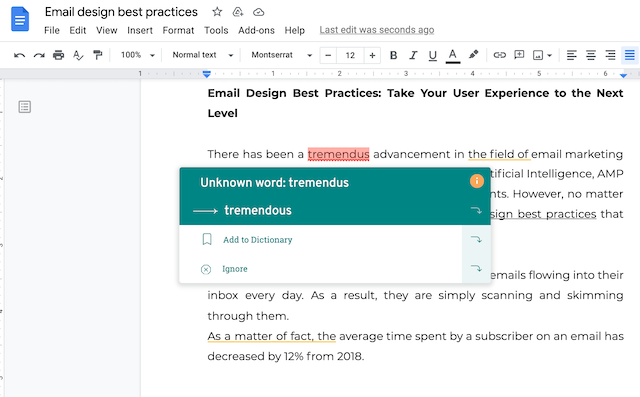Add a comment with the comment icon
640x397 pixels.
[519, 55]
